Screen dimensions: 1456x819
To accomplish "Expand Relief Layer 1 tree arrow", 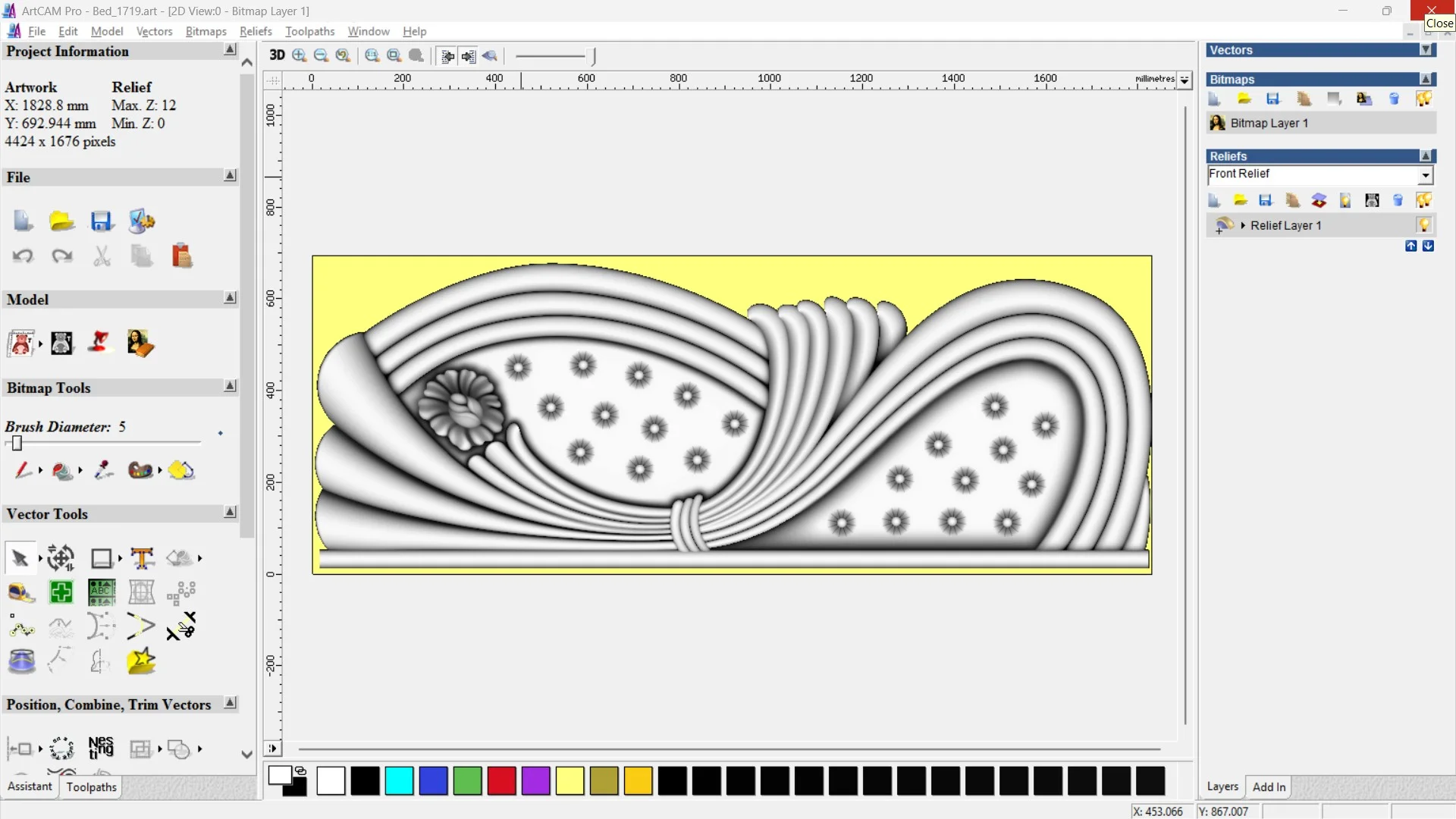I will click(x=1243, y=225).
